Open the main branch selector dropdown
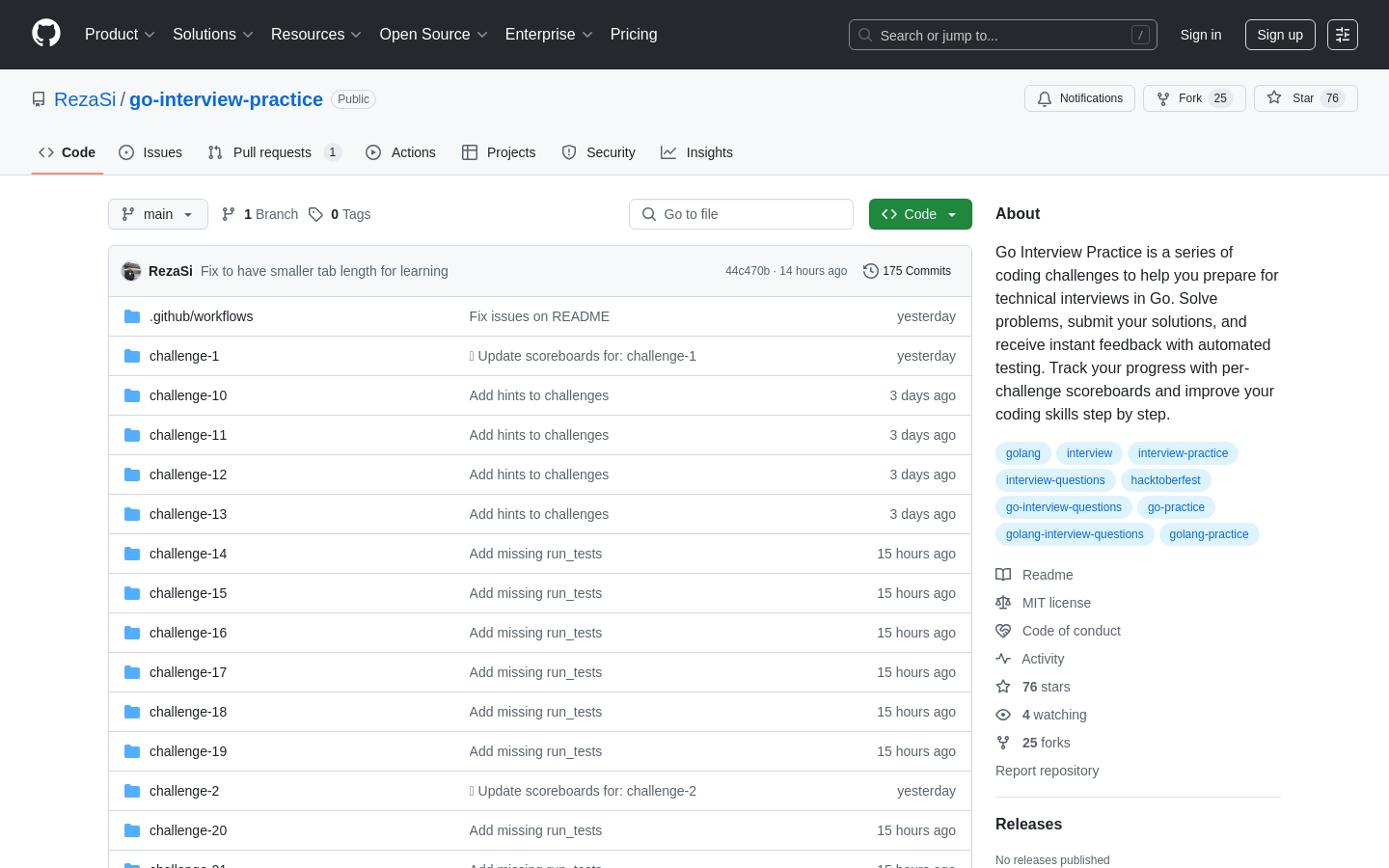This screenshot has width=1389, height=868. (158, 214)
